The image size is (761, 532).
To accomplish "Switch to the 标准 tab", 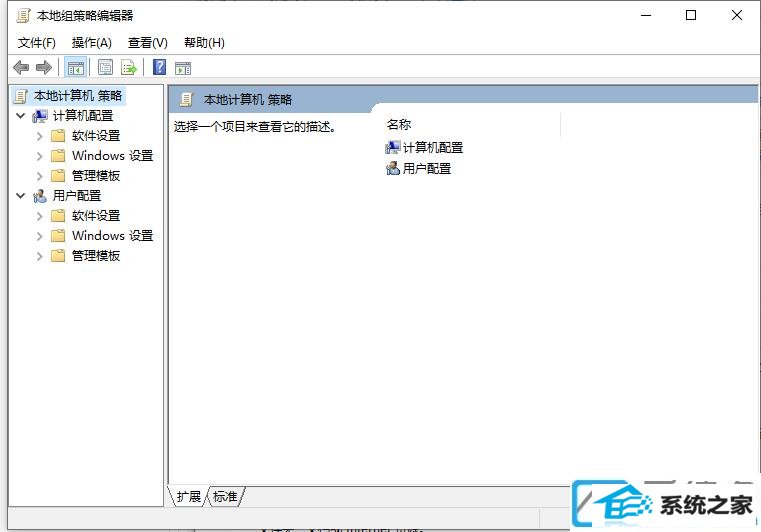I will (x=225, y=496).
